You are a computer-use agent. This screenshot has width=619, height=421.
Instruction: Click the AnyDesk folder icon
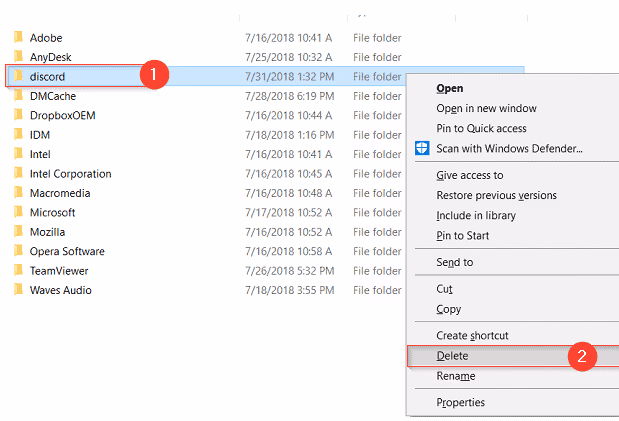point(18,56)
